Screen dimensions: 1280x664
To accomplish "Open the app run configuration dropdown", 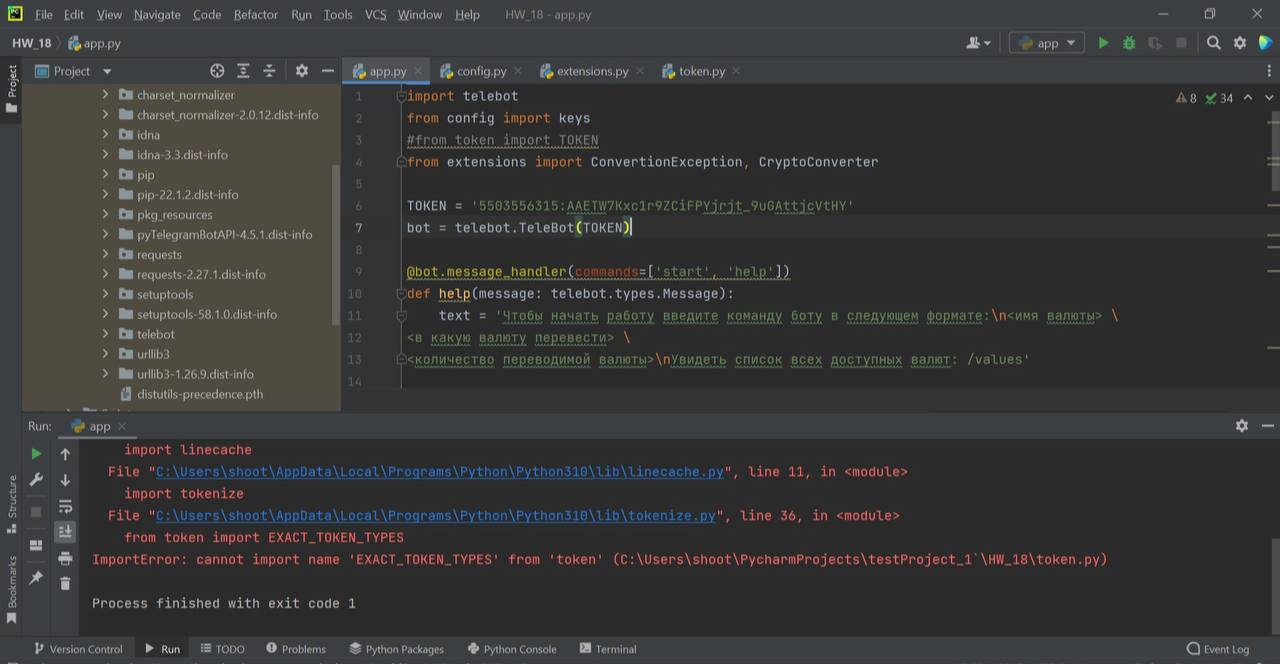I will (1047, 43).
